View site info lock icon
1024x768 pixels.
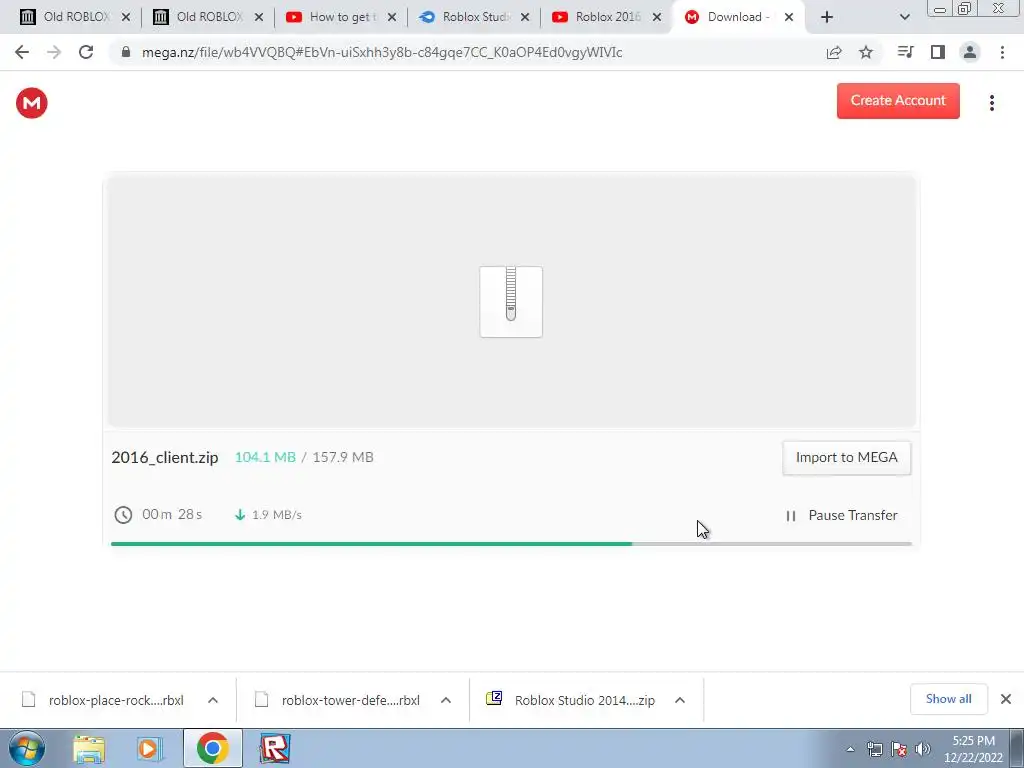click(126, 52)
